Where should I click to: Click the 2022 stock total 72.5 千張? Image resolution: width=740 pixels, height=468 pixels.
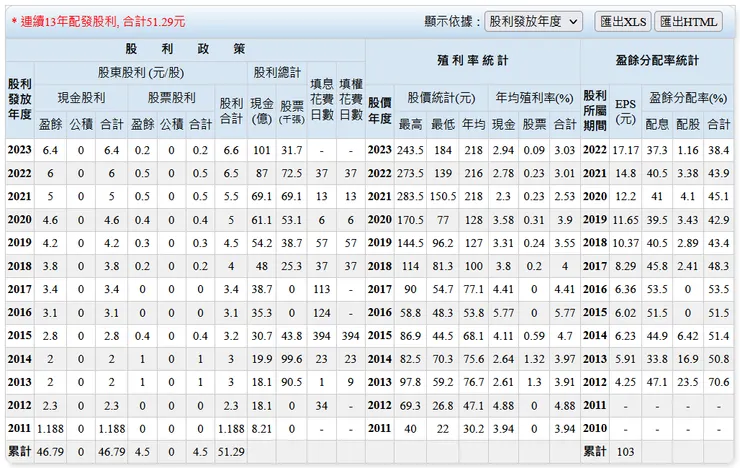(x=292, y=174)
